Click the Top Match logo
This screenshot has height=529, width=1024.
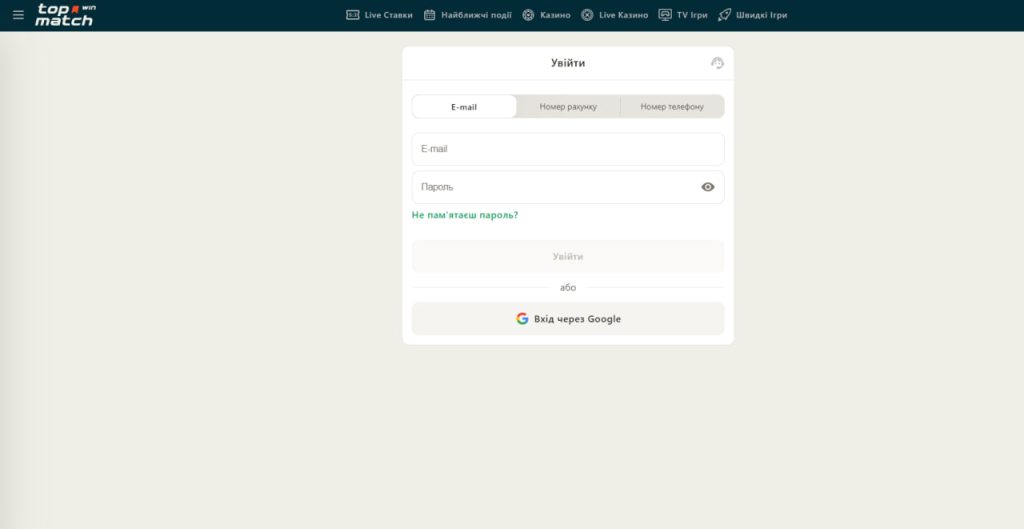coord(65,15)
